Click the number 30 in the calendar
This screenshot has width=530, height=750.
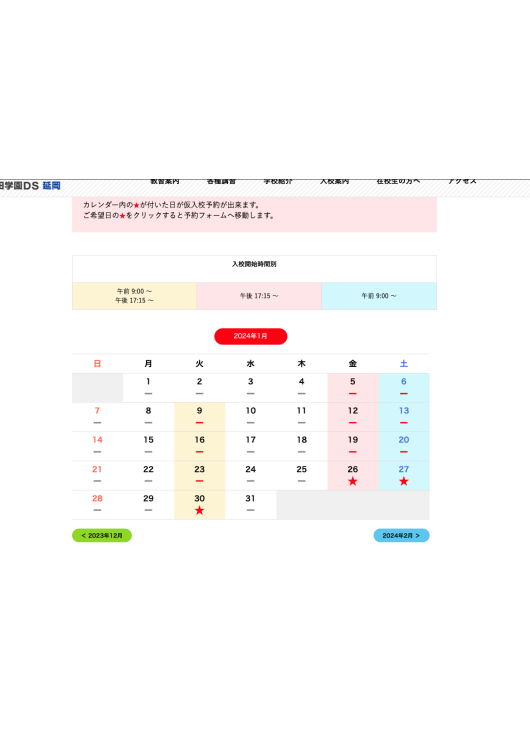coord(199,499)
